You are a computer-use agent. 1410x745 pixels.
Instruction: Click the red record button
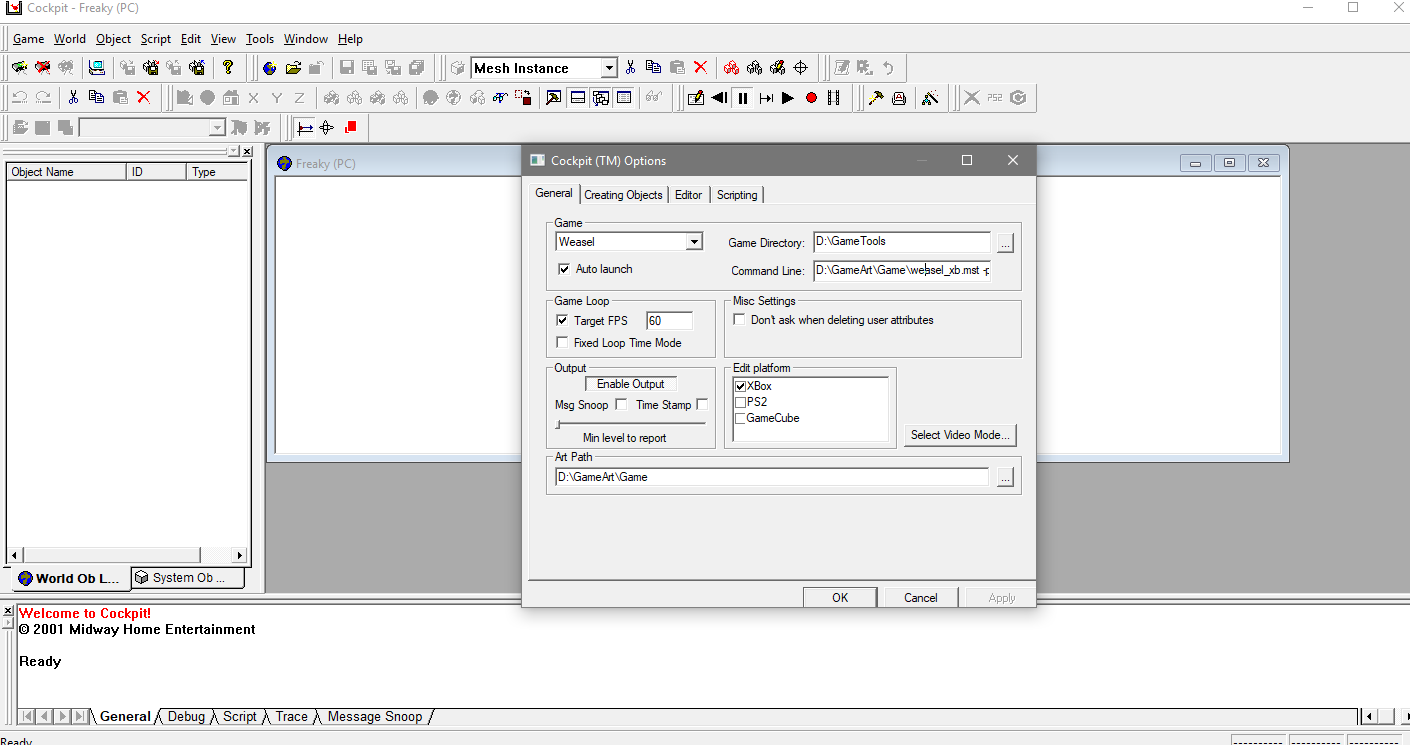click(811, 98)
